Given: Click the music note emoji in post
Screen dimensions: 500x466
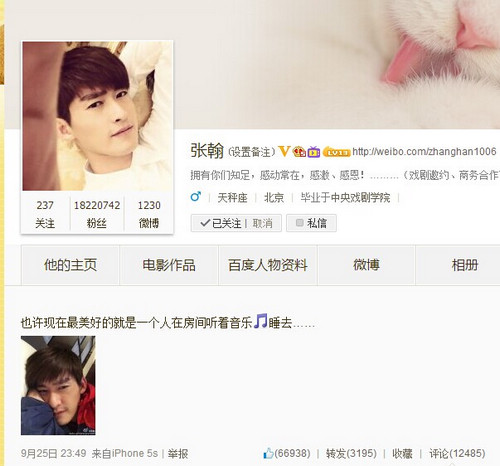Looking at the screenshot, I should (260, 321).
